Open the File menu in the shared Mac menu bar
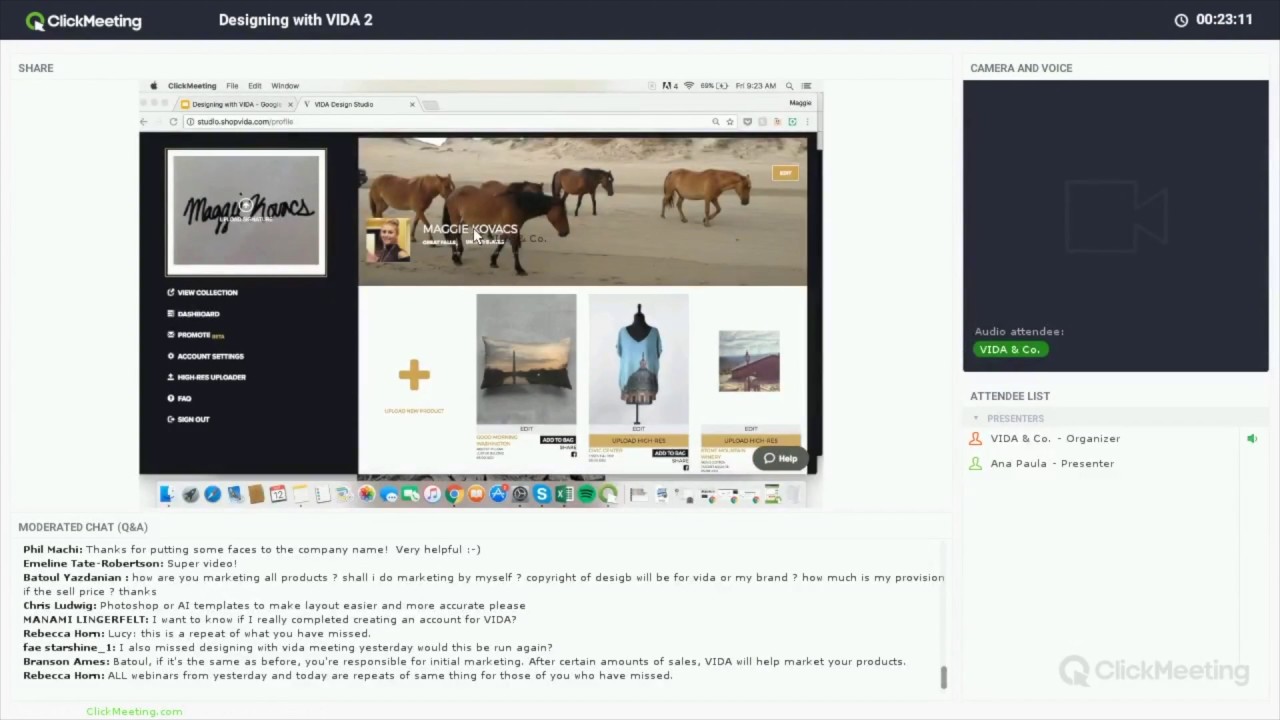The image size is (1280, 720). coord(232,86)
